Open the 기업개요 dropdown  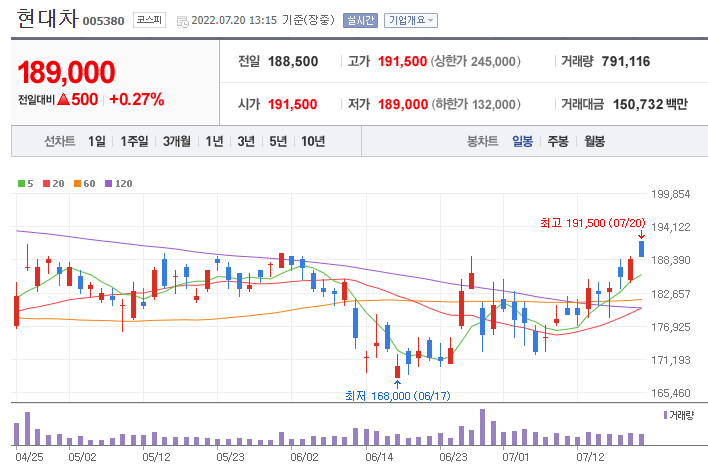point(410,20)
